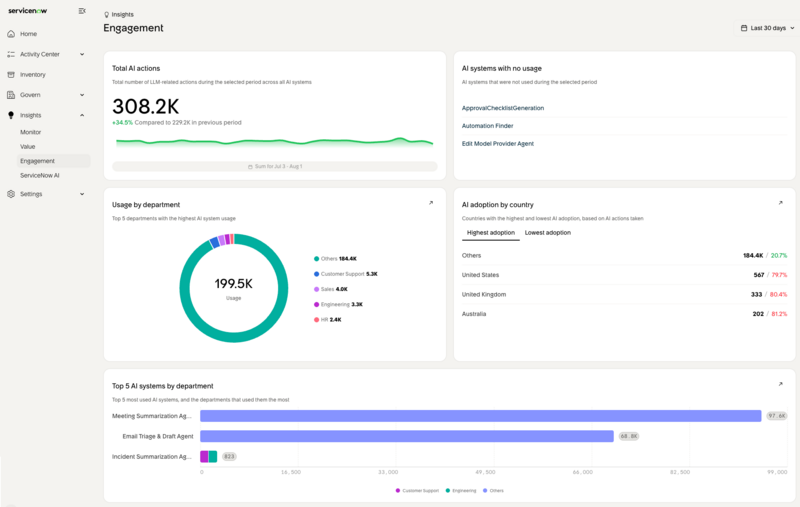Click the calendar icon in Sum for Jul 3 bar

point(250,167)
